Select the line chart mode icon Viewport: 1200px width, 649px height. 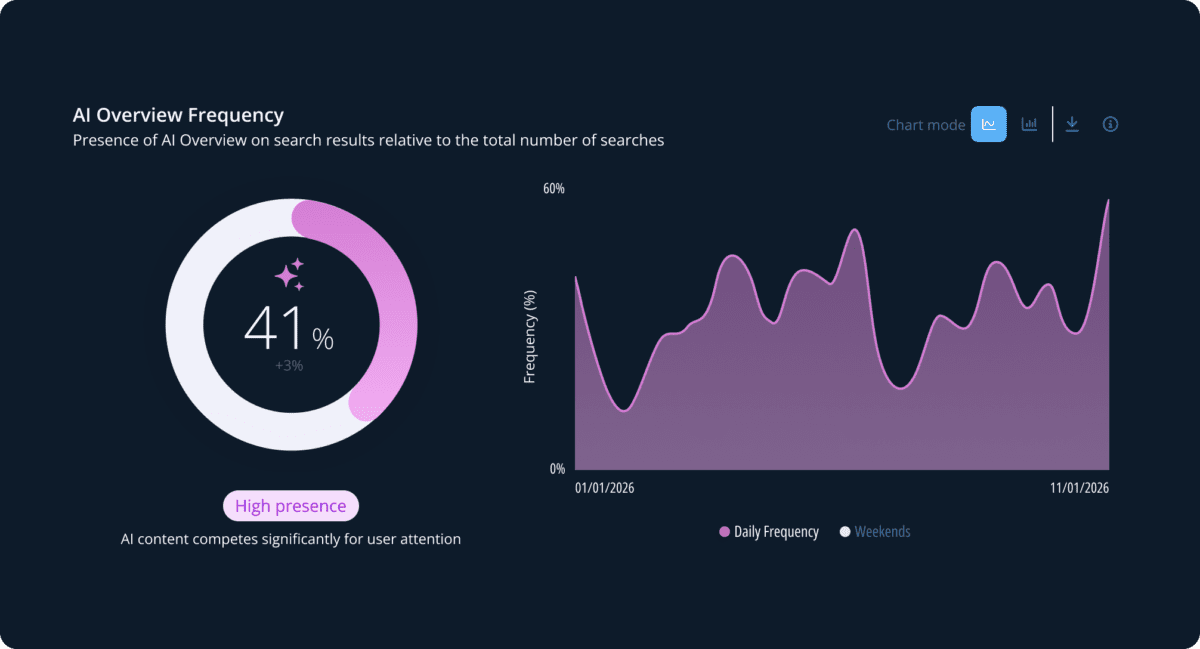click(x=988, y=125)
